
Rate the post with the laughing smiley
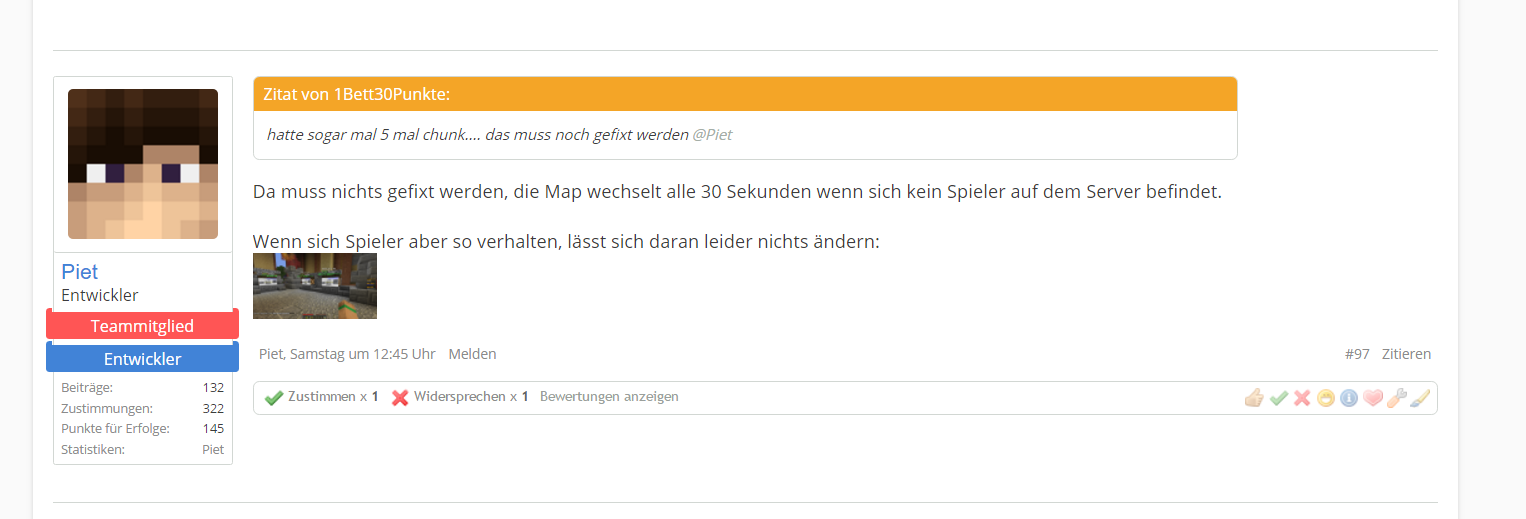pos(1326,398)
